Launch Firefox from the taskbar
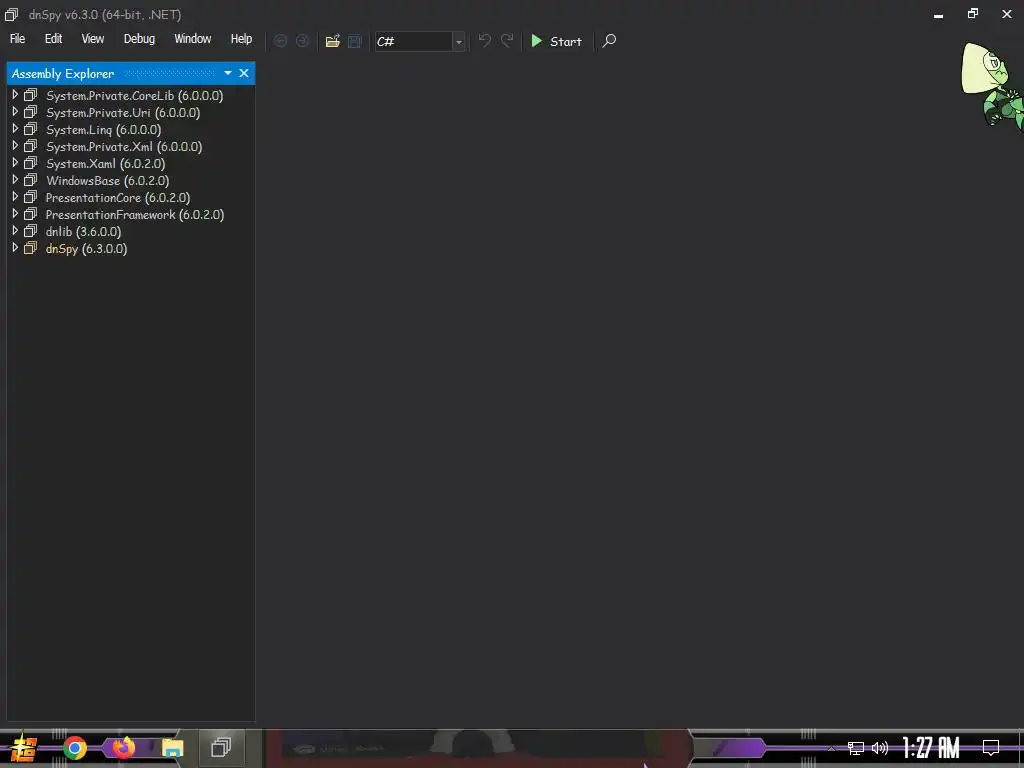This screenshot has height=768, width=1024. (x=123, y=748)
